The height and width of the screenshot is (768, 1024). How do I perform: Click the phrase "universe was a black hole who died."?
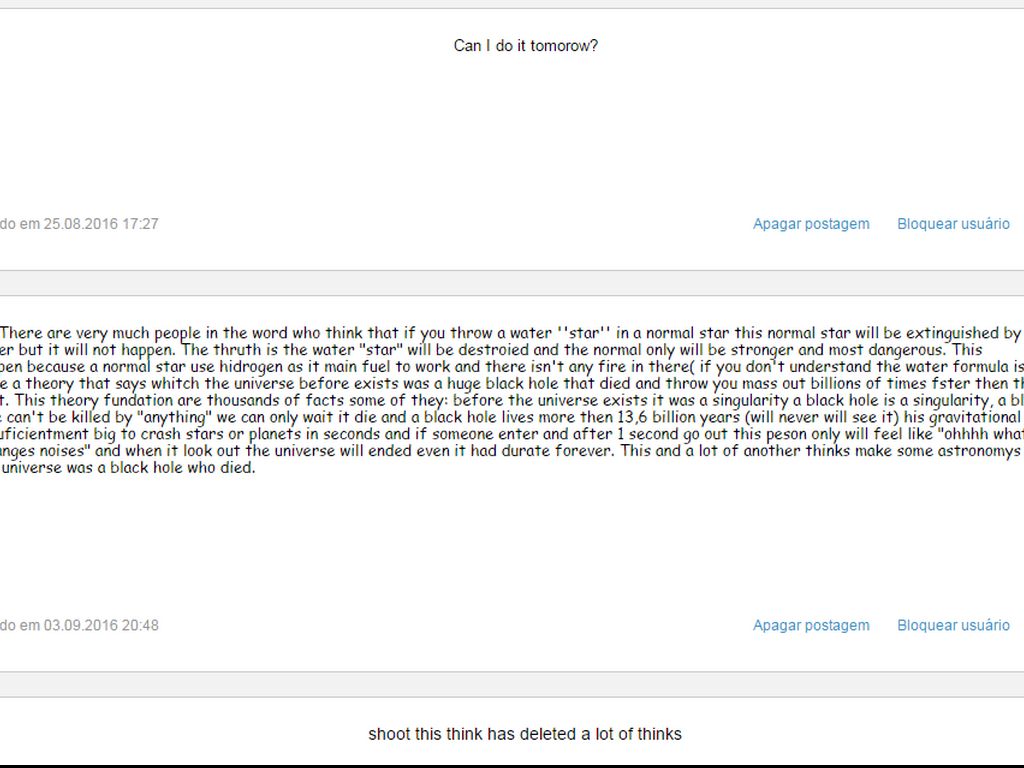point(128,468)
